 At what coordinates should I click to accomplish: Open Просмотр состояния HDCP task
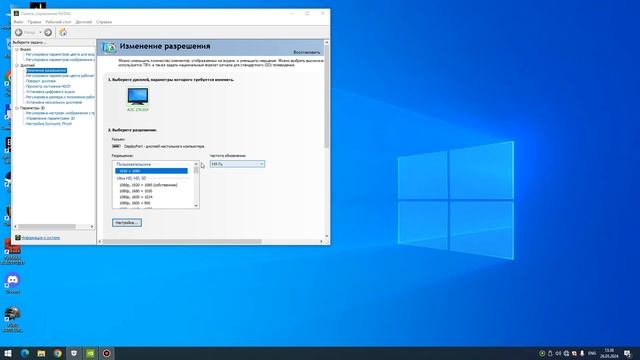(x=48, y=87)
